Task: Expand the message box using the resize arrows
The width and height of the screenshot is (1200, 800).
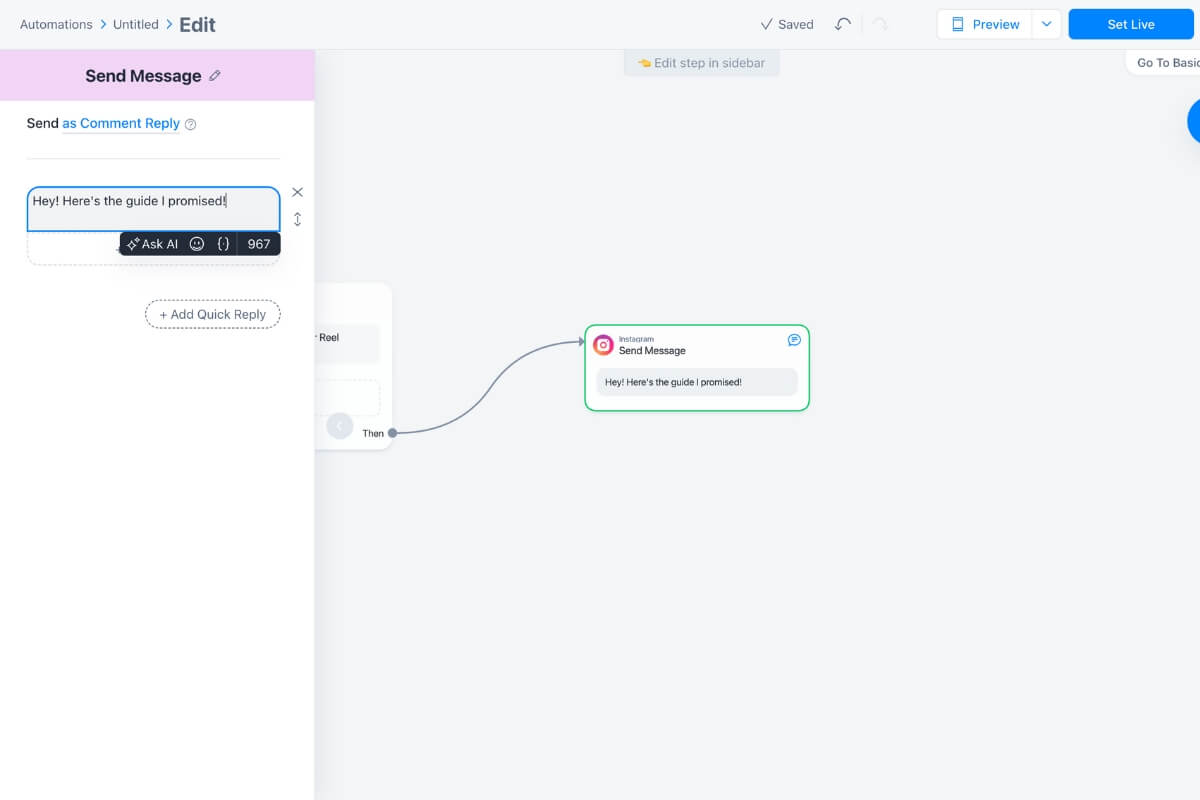Action: pos(297,218)
